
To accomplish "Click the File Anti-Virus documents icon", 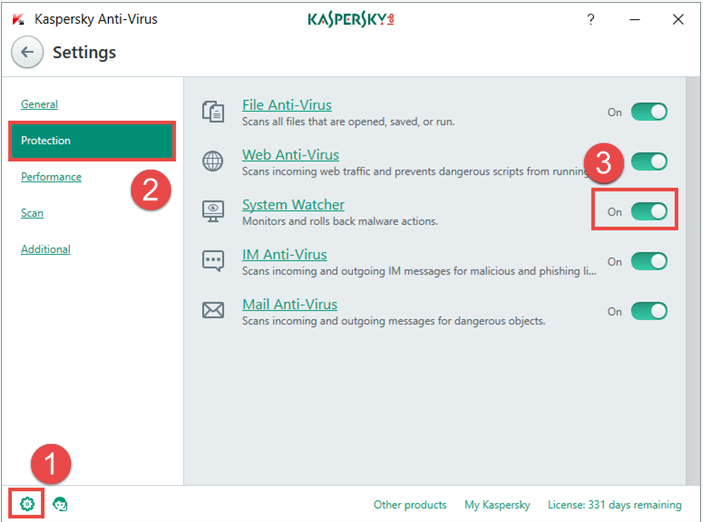I will [213, 112].
